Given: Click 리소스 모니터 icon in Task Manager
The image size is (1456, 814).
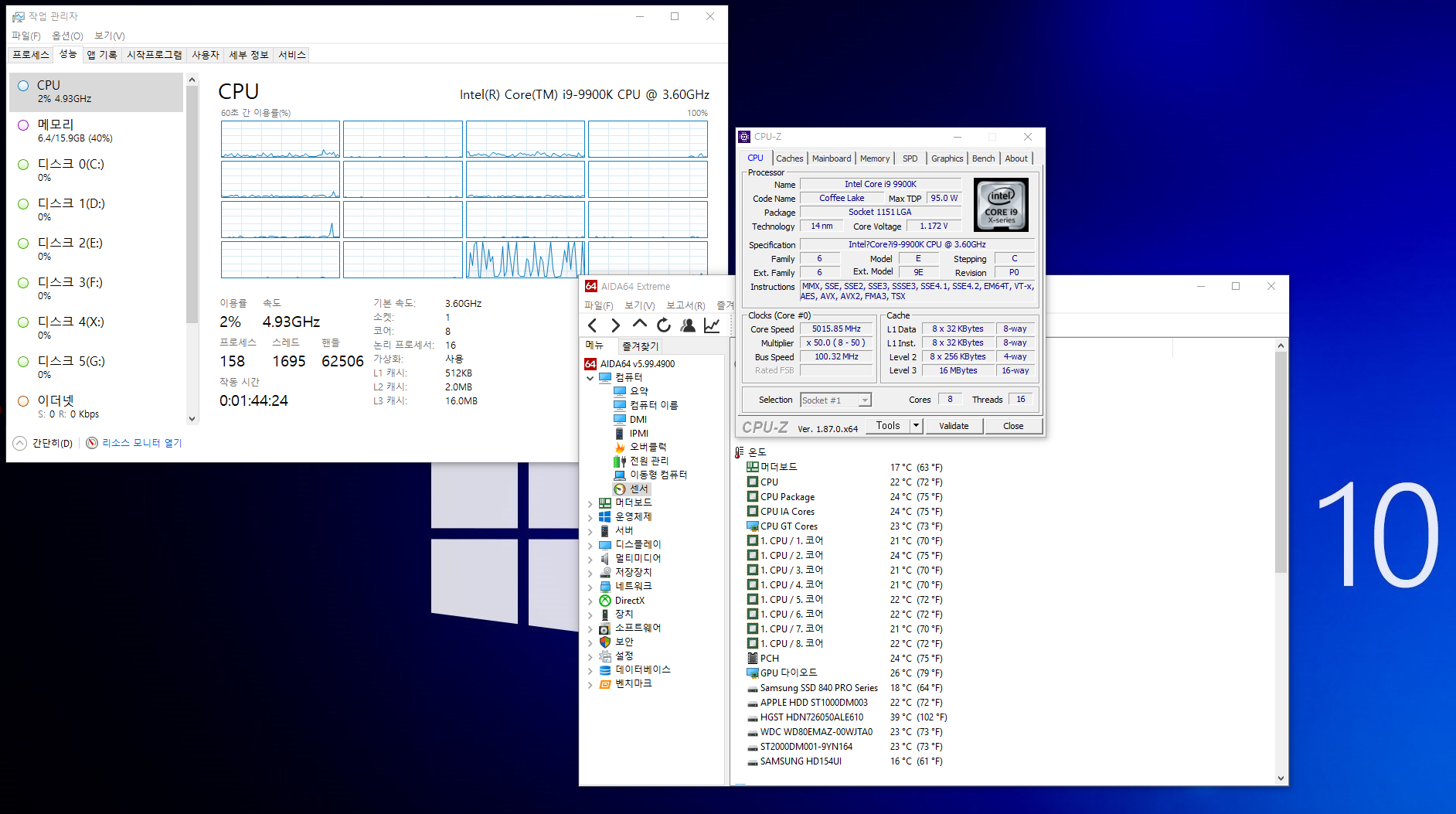Looking at the screenshot, I should click(92, 443).
